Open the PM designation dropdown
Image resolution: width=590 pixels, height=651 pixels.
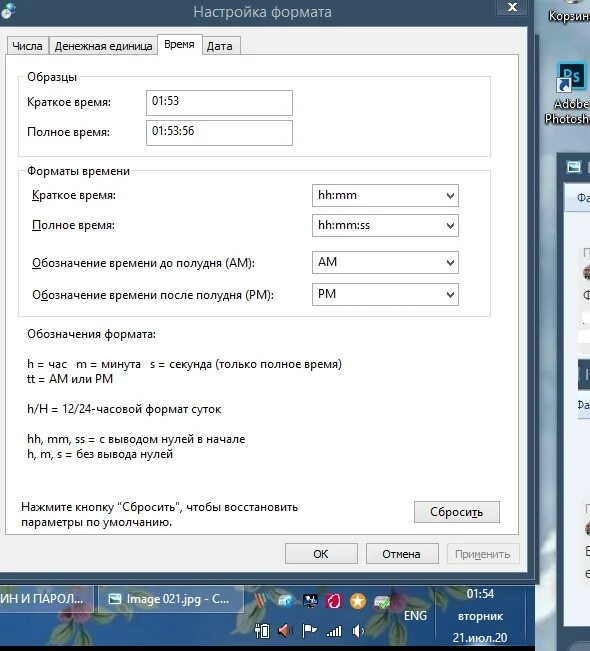pyautogui.click(x=385, y=294)
